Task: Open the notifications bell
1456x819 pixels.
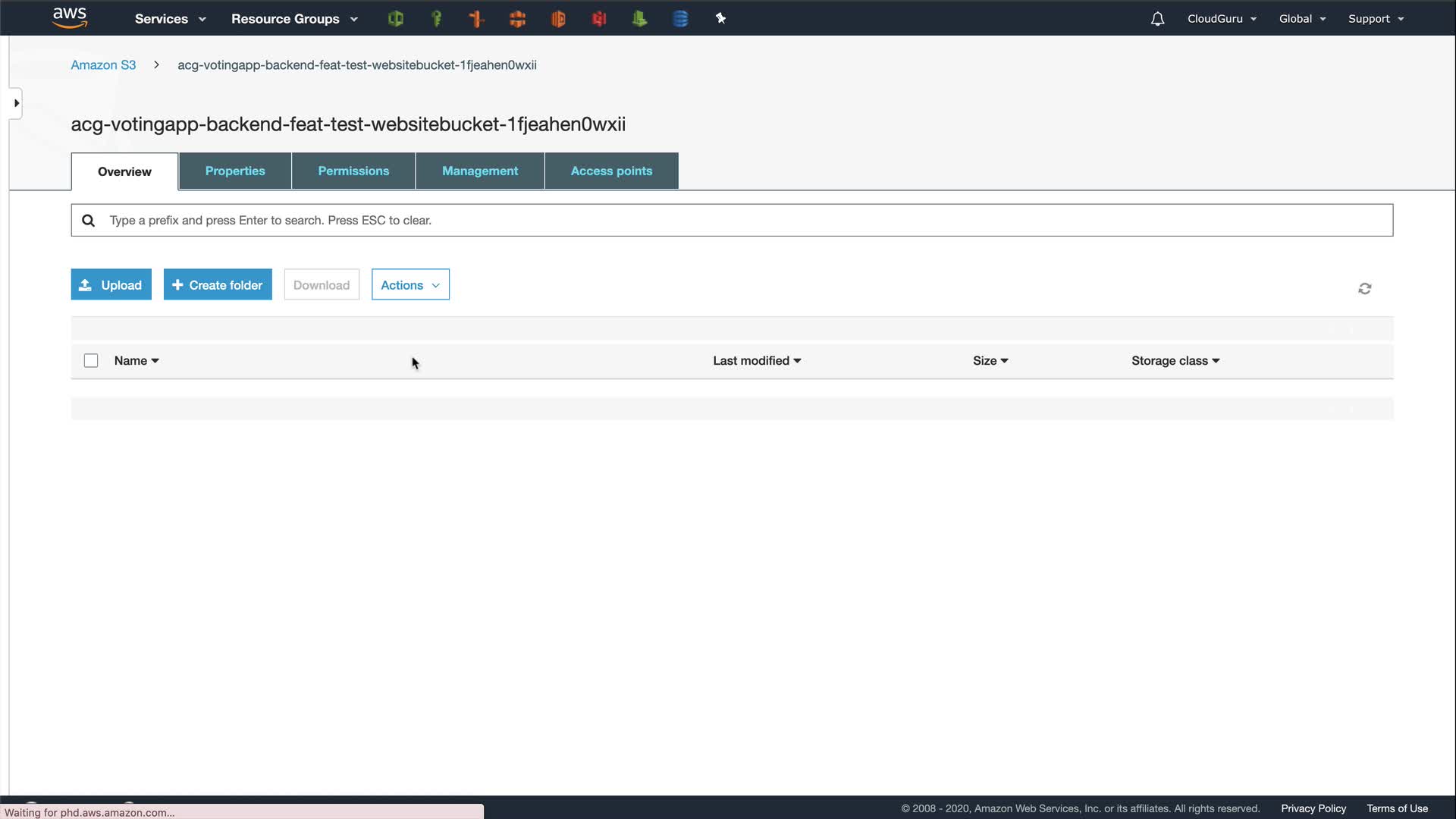Action: (1157, 19)
